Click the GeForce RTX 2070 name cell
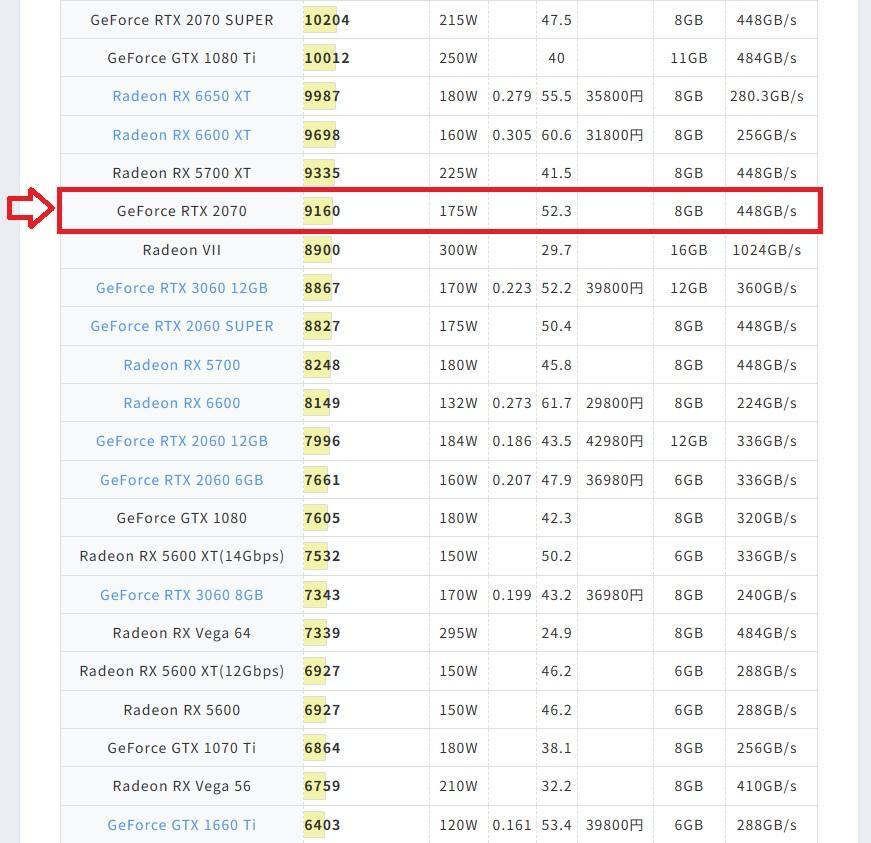Viewport: 871px width, 843px height. [x=182, y=211]
